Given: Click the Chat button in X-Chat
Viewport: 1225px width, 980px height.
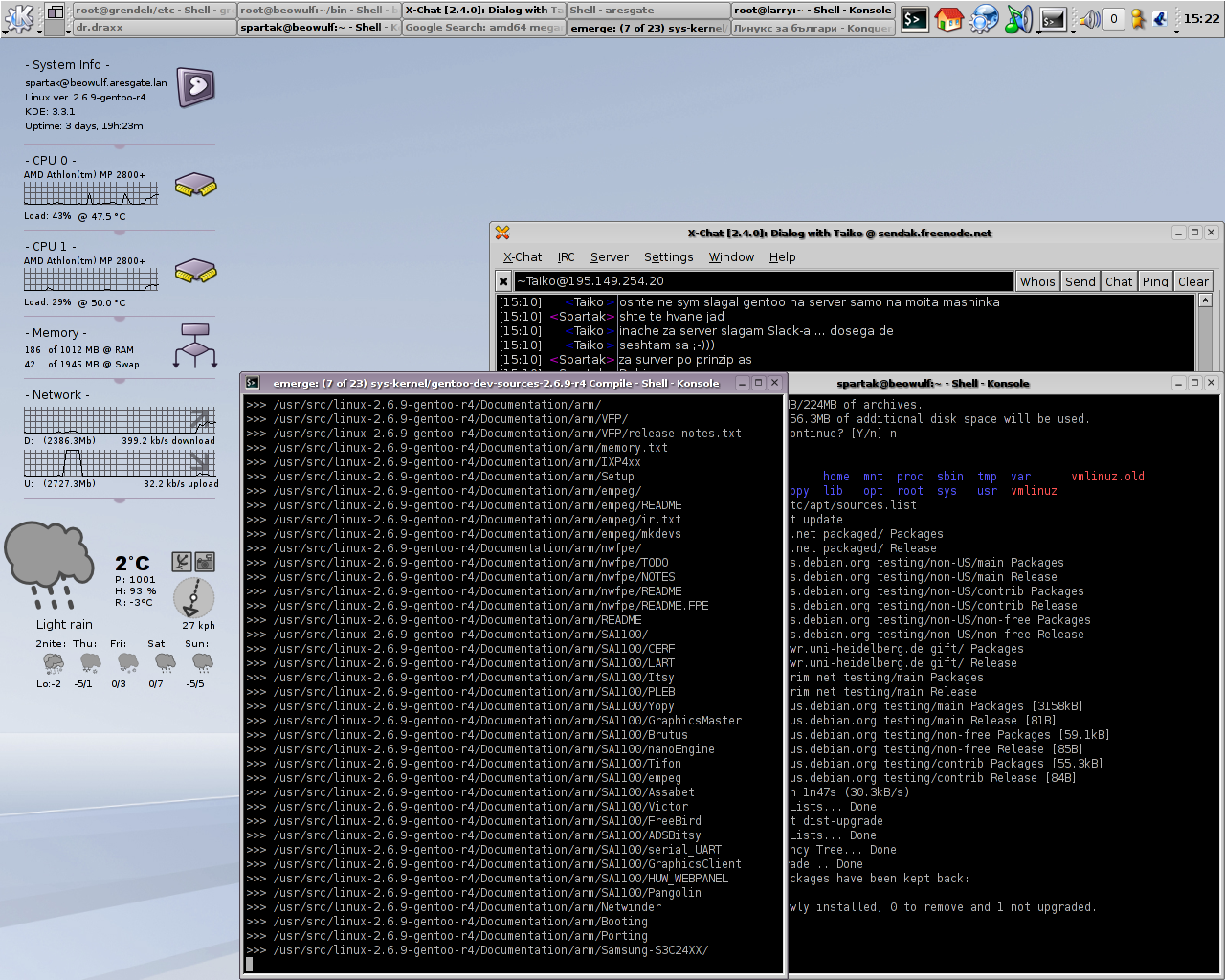Looking at the screenshot, I should 1119,281.
